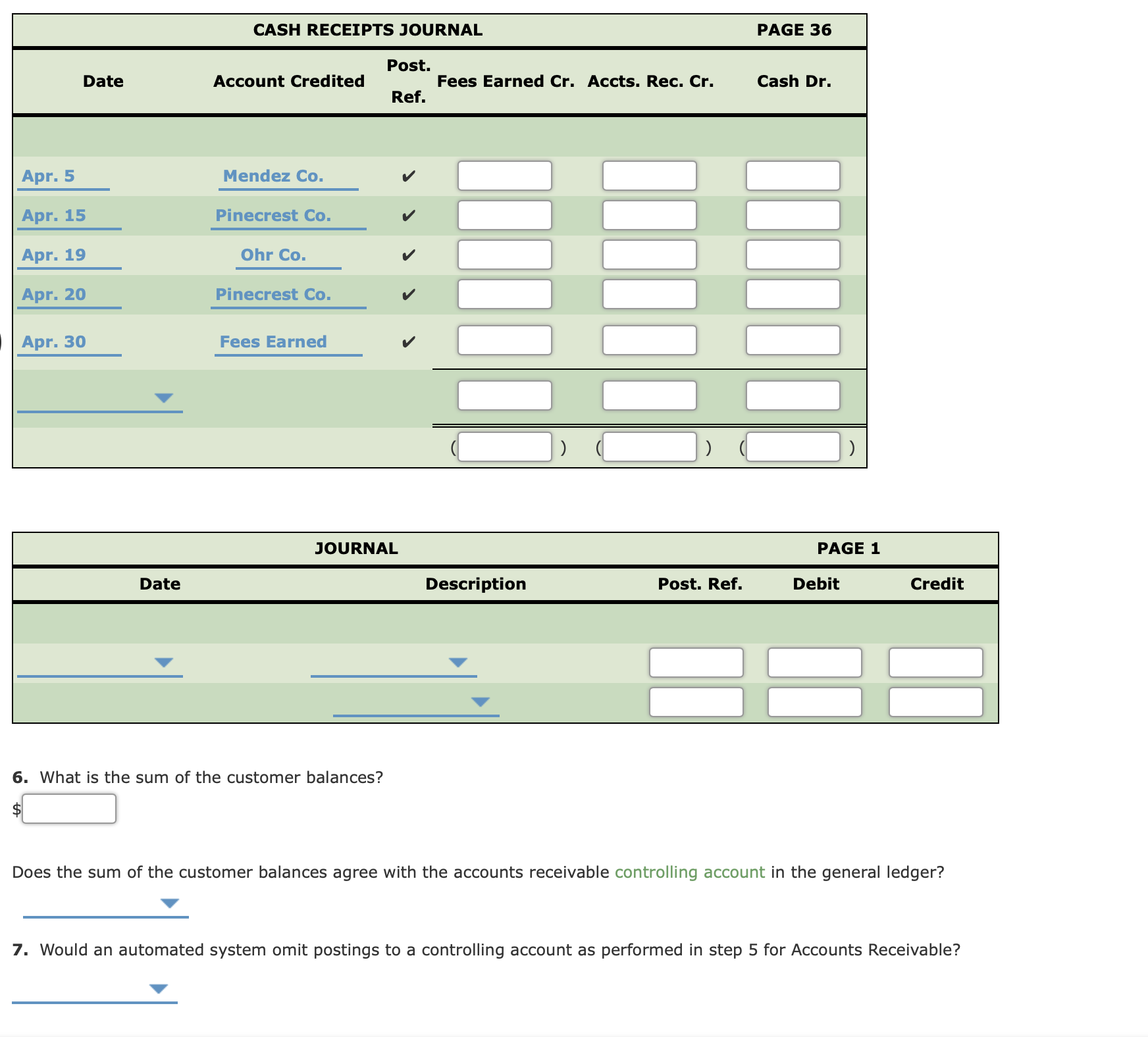This screenshot has width=1148, height=1037.
Task: Click the Accts. Rec. Cr. field on Apr. 30 row
Action: coord(649,341)
